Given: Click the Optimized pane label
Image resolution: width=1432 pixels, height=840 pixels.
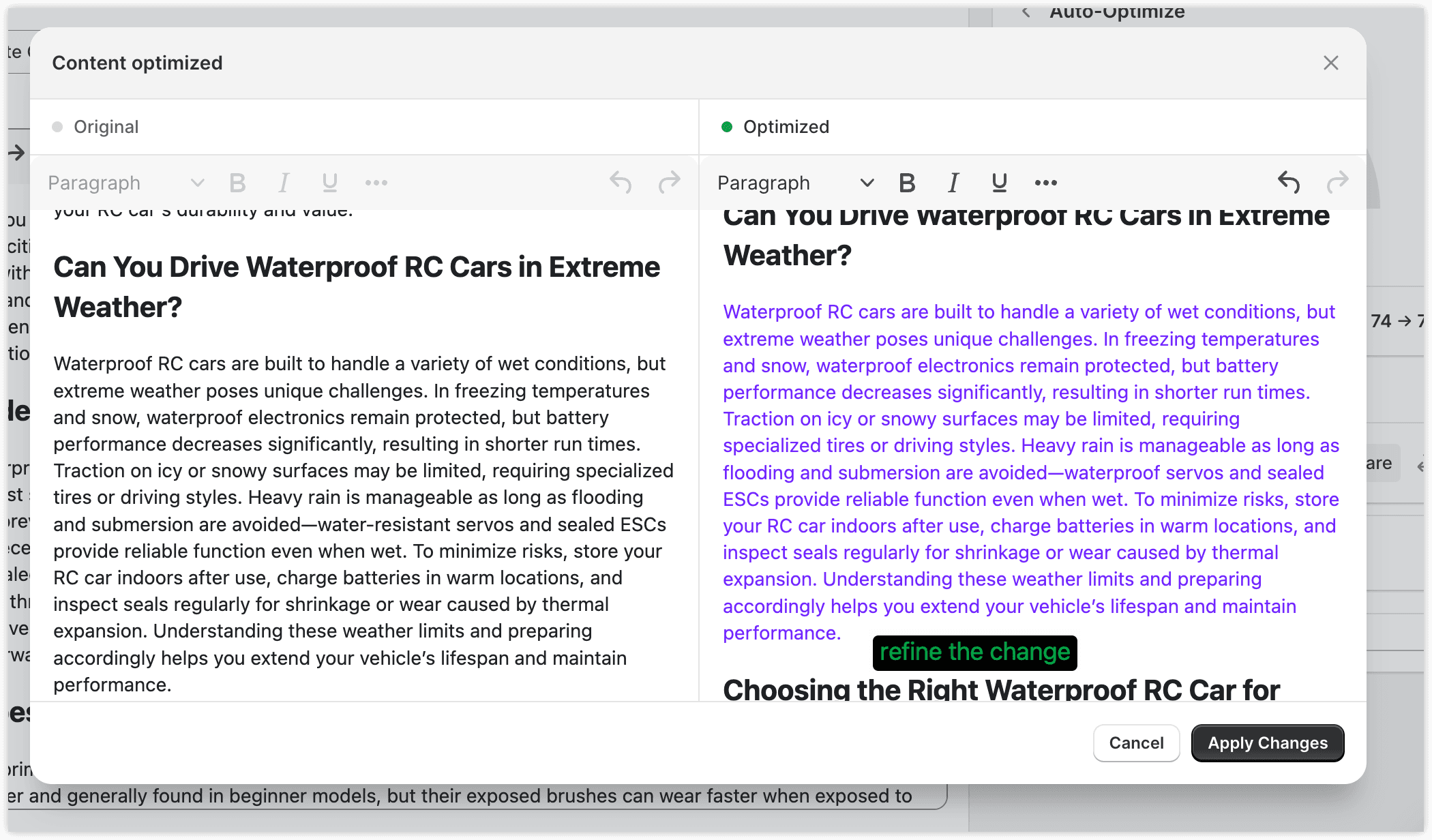Looking at the screenshot, I should pos(786,127).
